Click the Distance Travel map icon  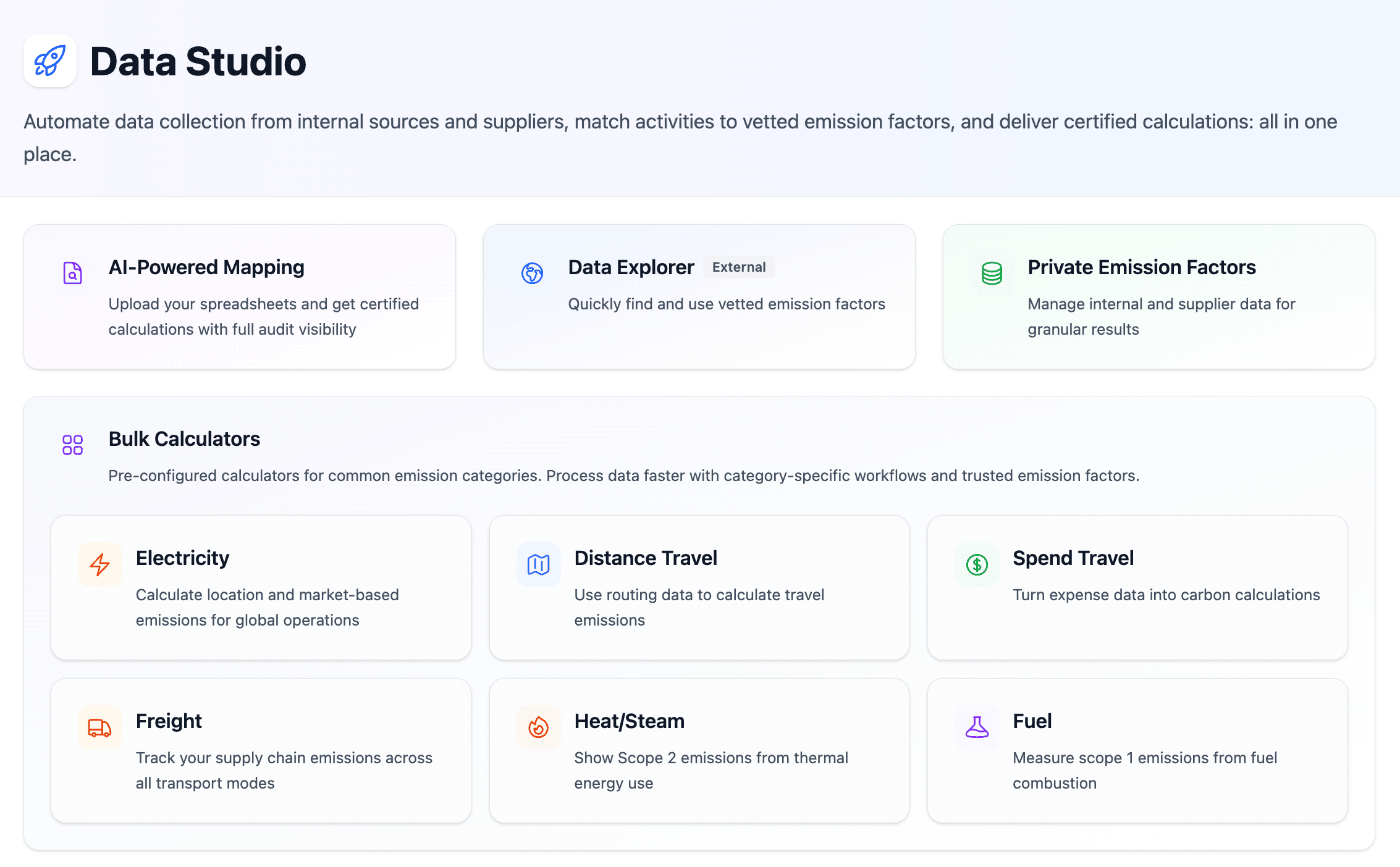[538, 564]
